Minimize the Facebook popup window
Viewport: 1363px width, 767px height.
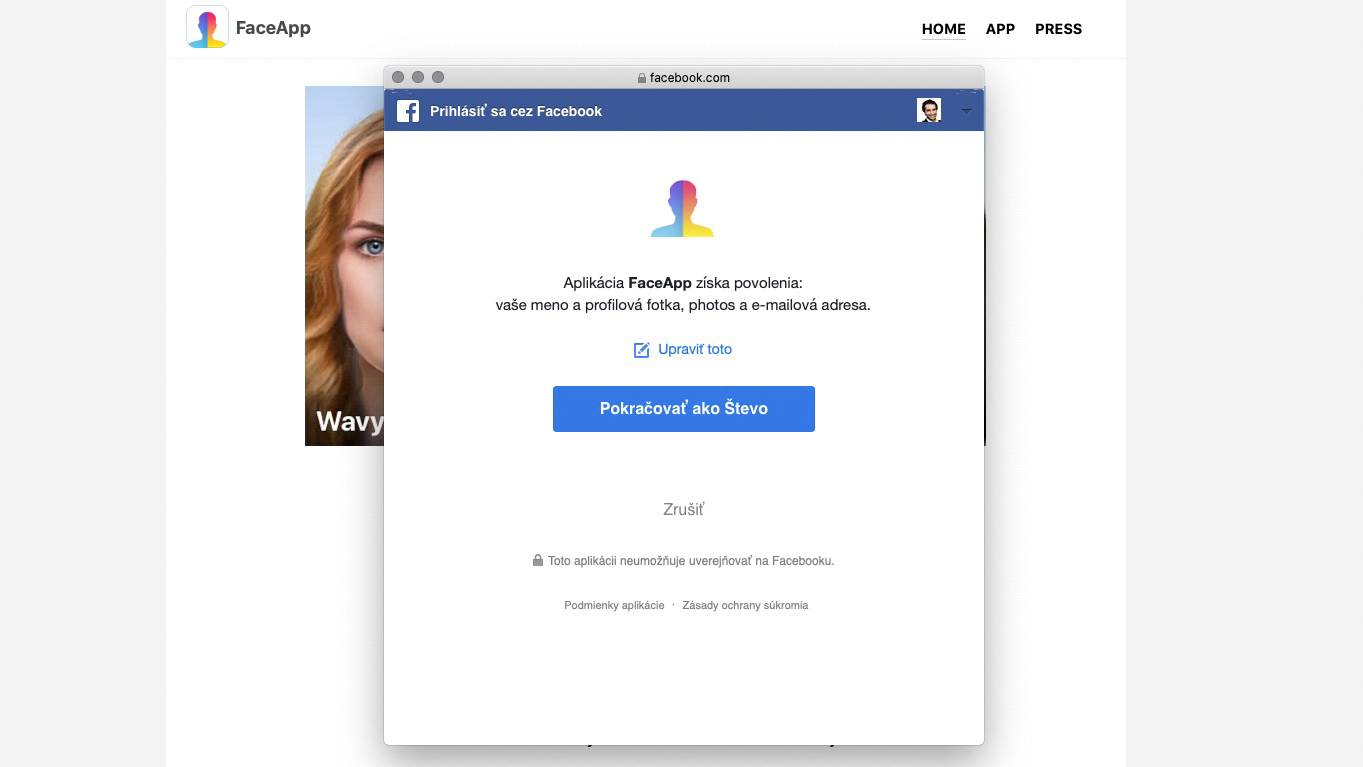tap(418, 77)
